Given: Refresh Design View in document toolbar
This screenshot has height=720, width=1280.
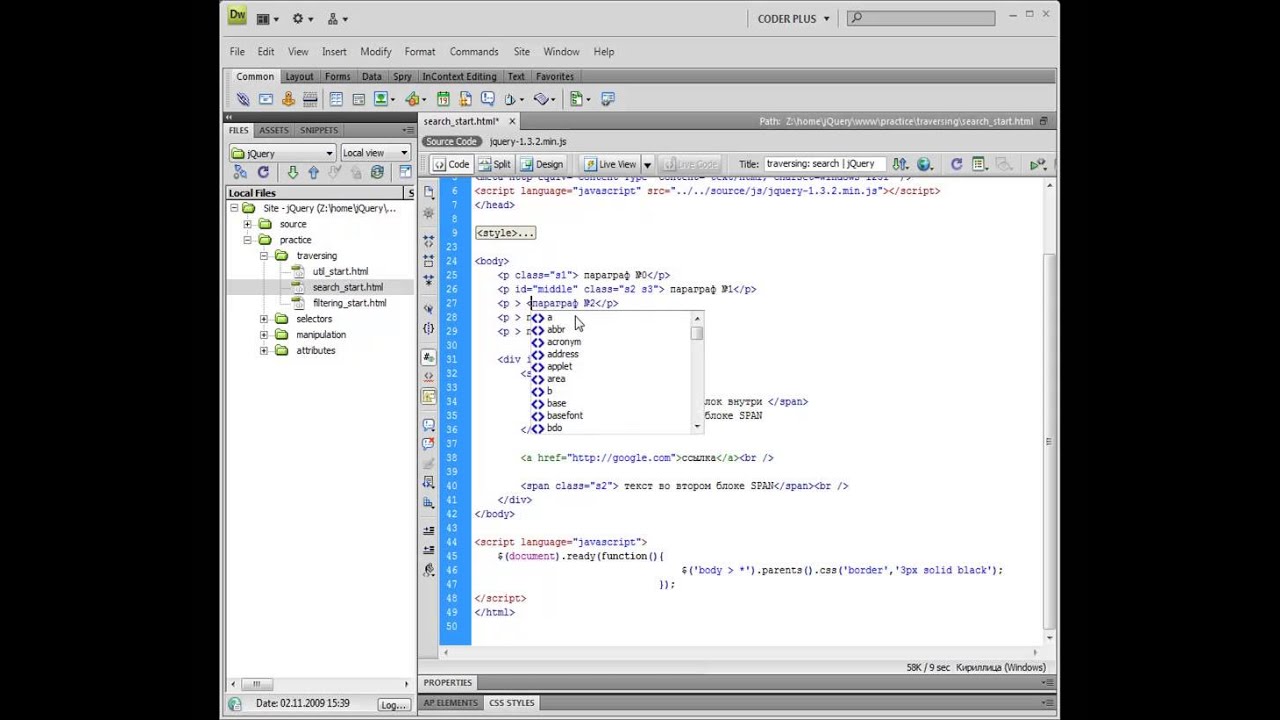Looking at the screenshot, I should (x=956, y=164).
